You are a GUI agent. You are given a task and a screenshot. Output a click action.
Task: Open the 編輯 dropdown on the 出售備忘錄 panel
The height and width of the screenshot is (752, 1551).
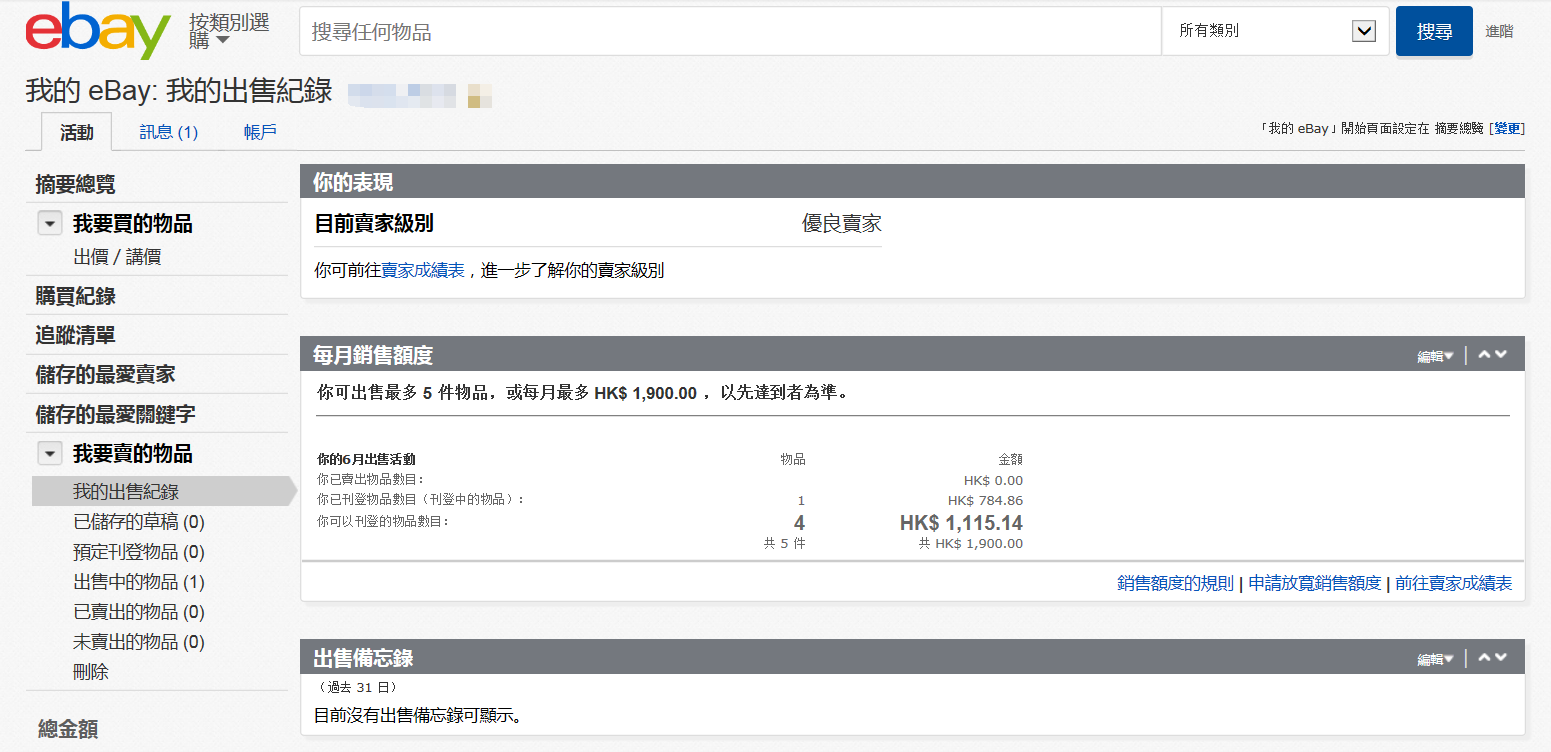tap(1434, 657)
